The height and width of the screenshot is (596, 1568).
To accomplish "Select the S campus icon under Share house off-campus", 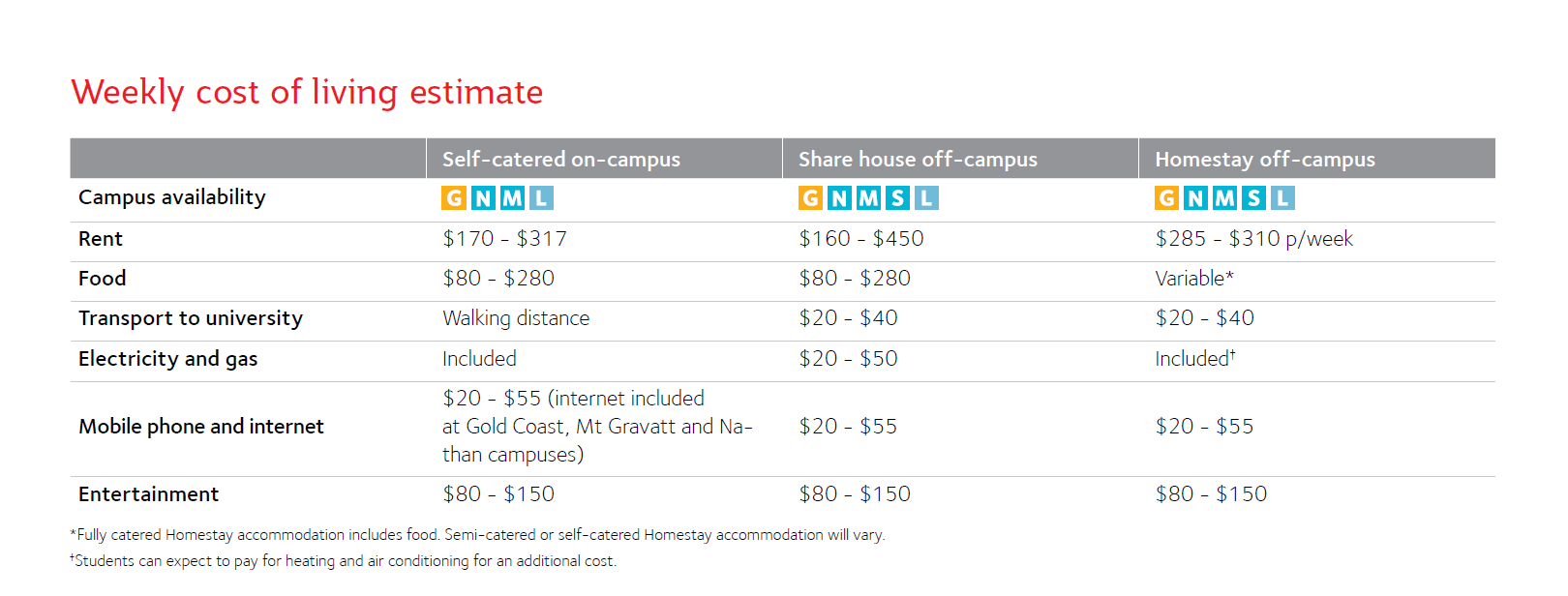I will coord(897,198).
